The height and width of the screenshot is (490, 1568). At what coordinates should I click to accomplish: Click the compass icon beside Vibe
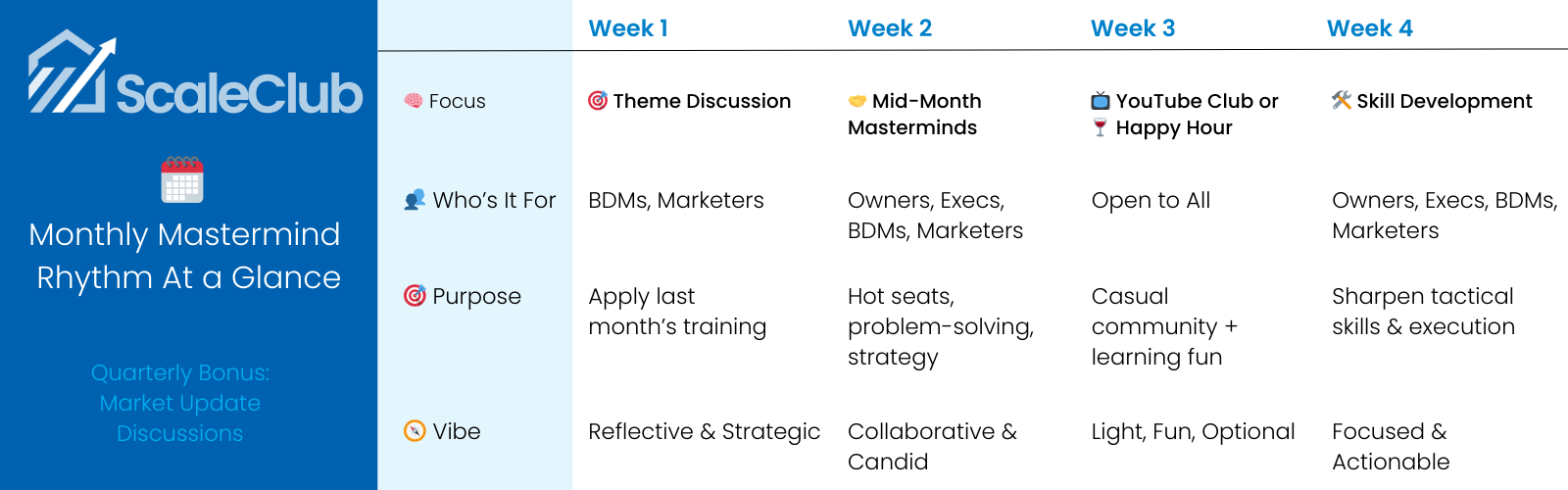coord(415,431)
